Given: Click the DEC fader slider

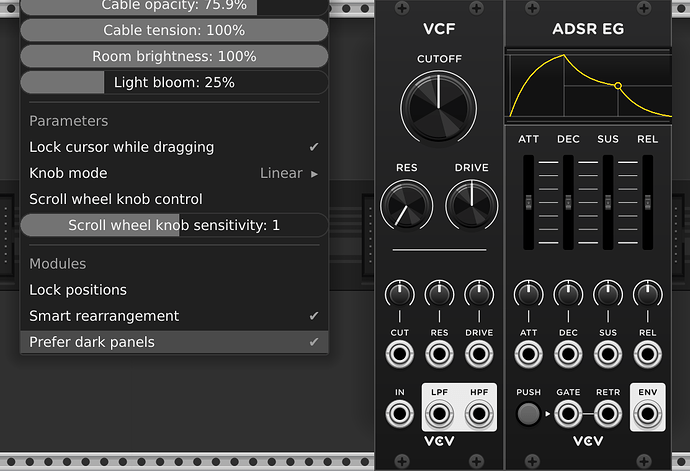Looking at the screenshot, I should [x=568, y=202].
